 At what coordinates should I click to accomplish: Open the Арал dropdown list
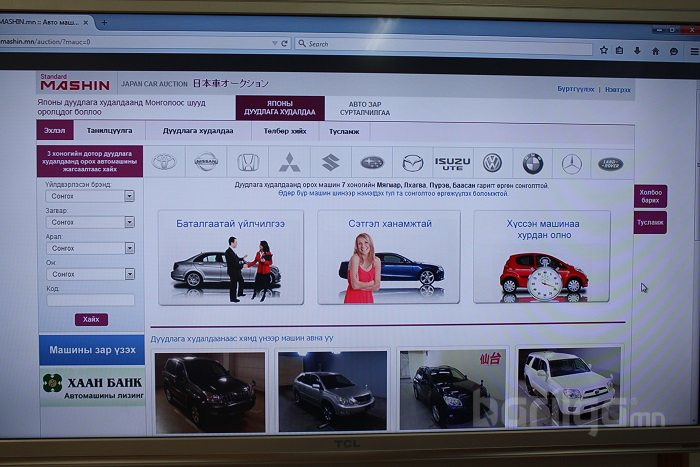[x=90, y=248]
